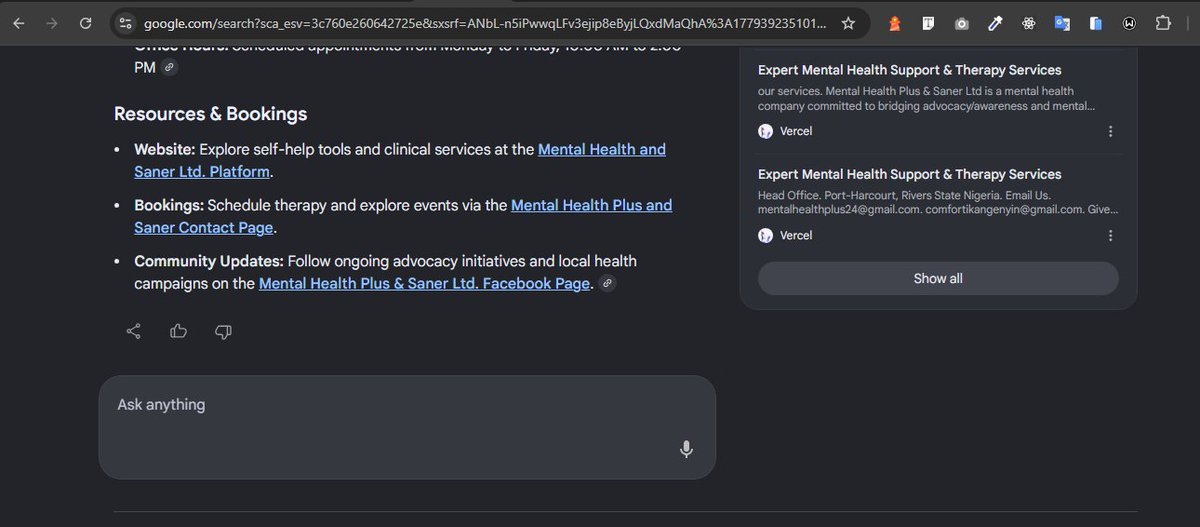Open the Lighthouse extension
Viewport: 1200px width, 527px height.
point(895,23)
